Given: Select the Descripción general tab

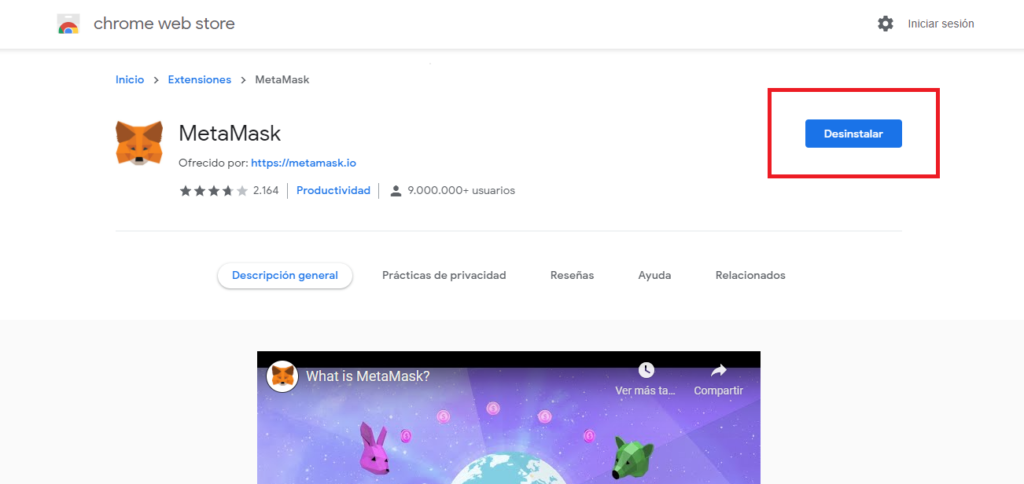Looking at the screenshot, I should click(x=285, y=276).
